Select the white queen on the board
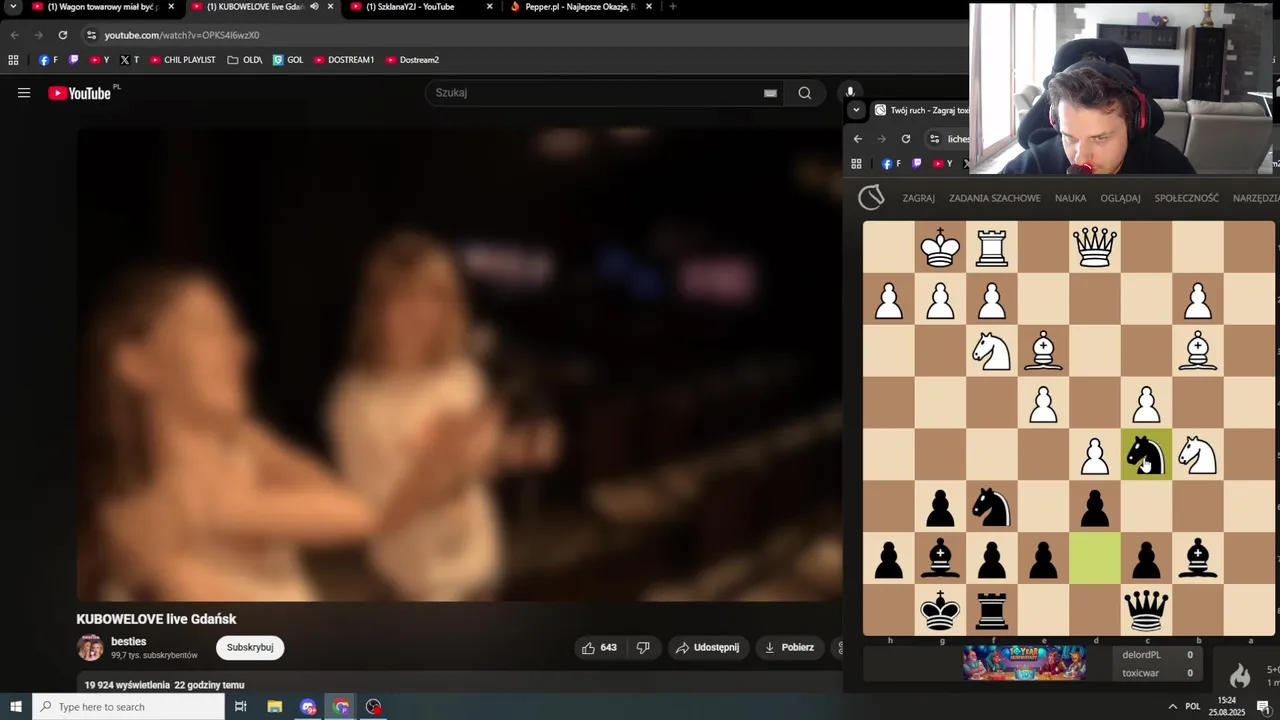1280x720 pixels. (1095, 247)
